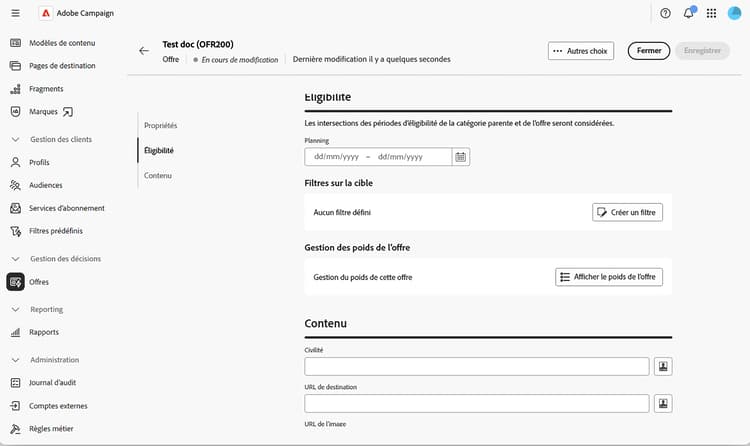
Task: Open Profils in the sidebar
Action: pos(39,162)
